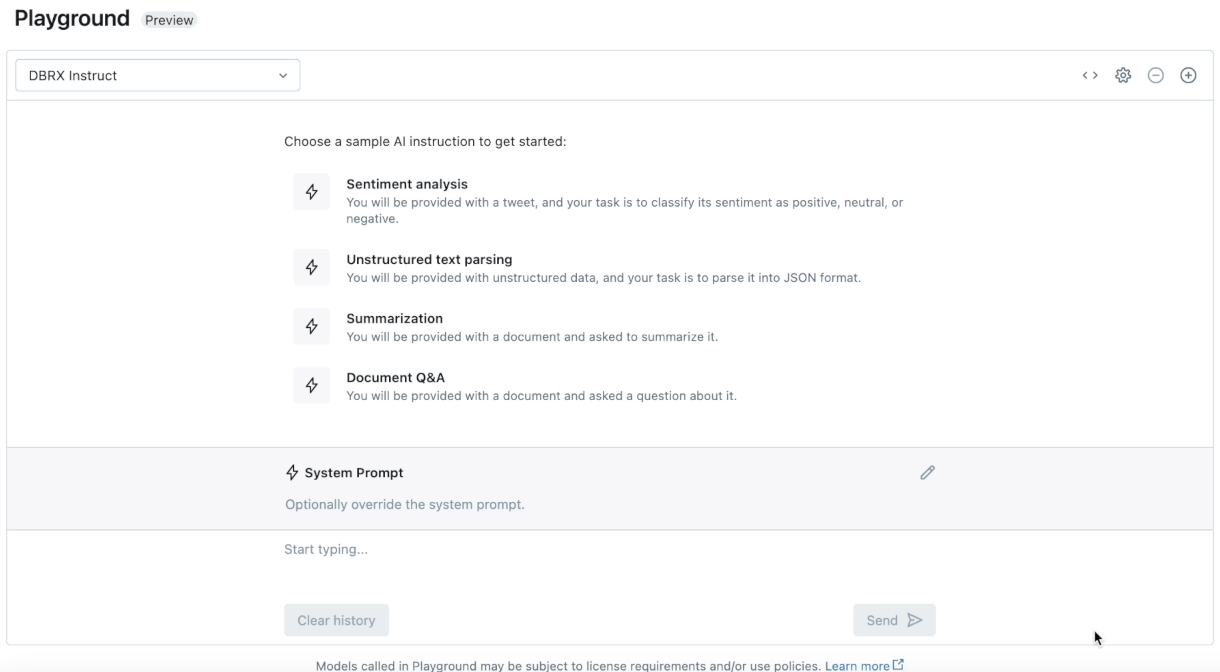Expand the DBRX Instruct model dropdown
Image resolution: width=1220 pixels, height=672 pixels.
(158, 75)
